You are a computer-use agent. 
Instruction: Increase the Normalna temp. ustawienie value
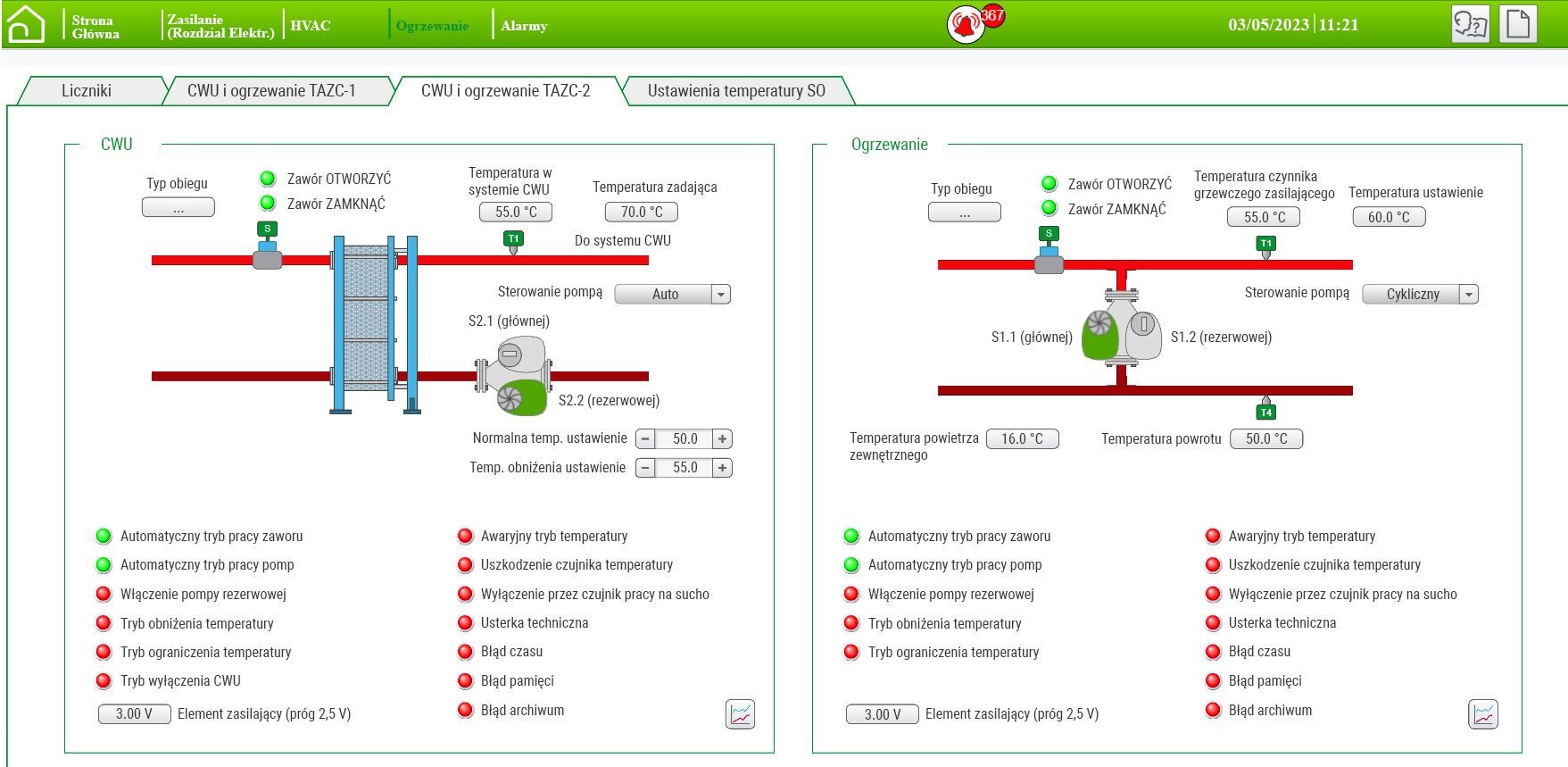[722, 439]
